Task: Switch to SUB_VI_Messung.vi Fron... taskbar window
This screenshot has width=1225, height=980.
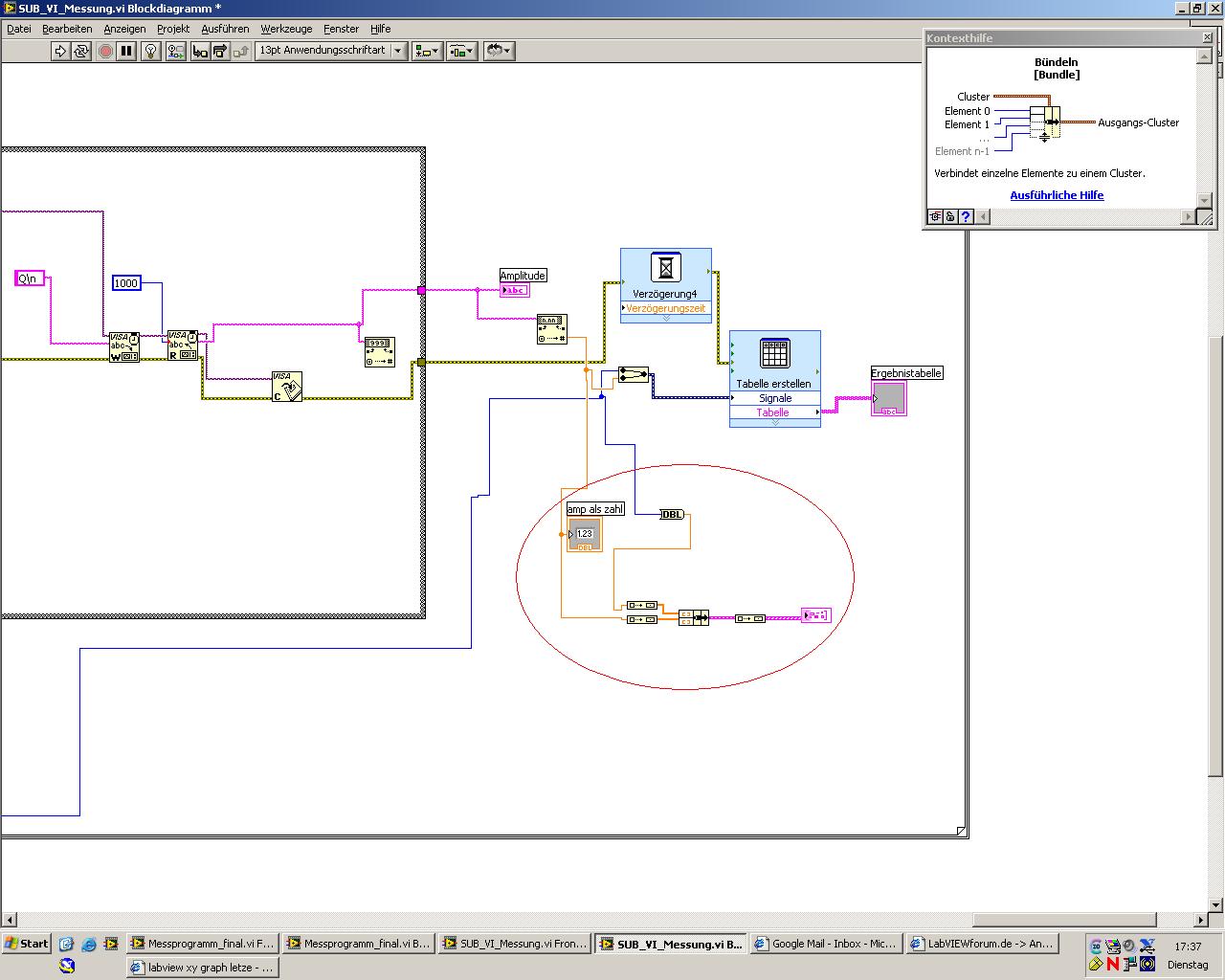Action: [514, 944]
